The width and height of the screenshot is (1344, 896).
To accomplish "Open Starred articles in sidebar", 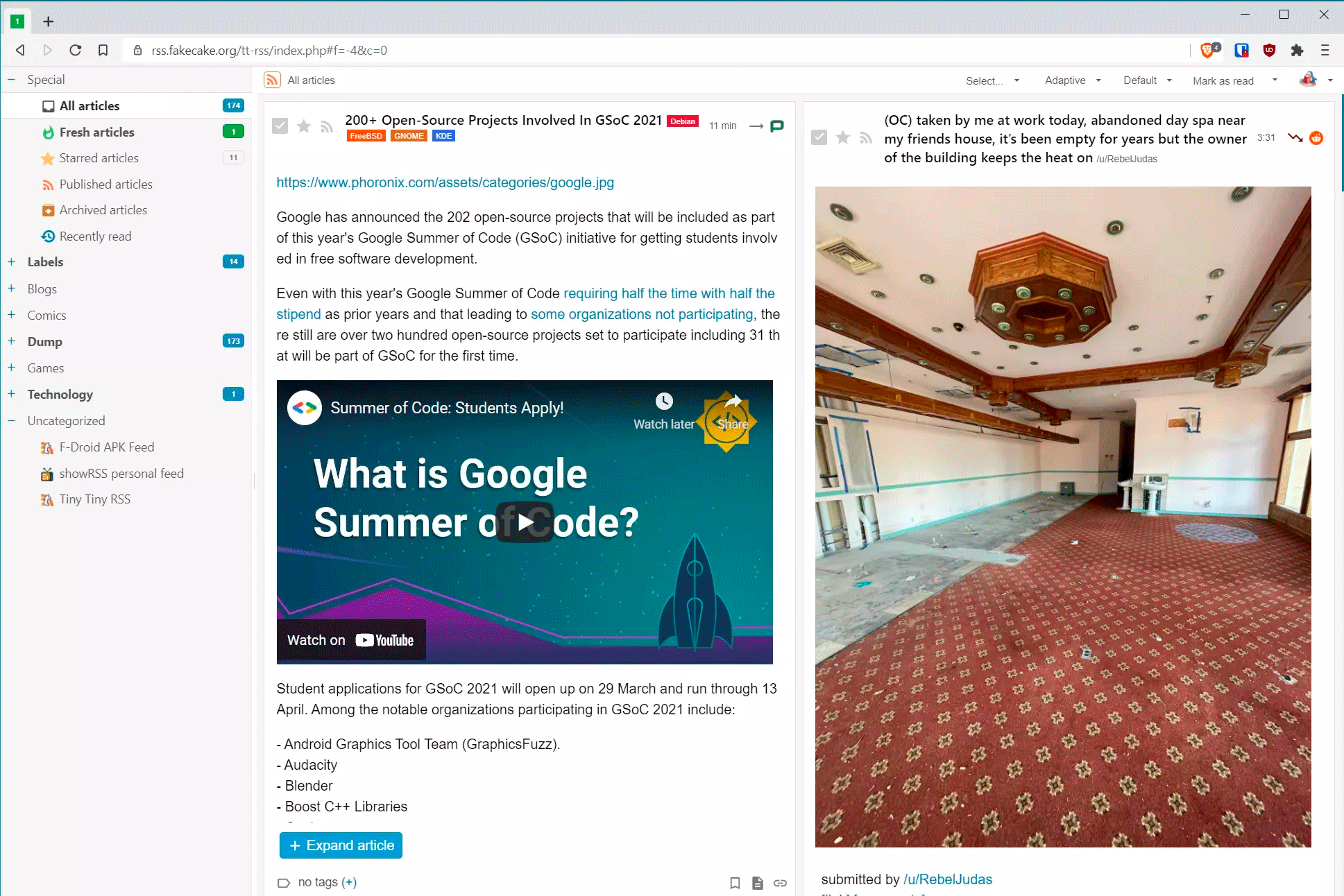I will point(99,158).
